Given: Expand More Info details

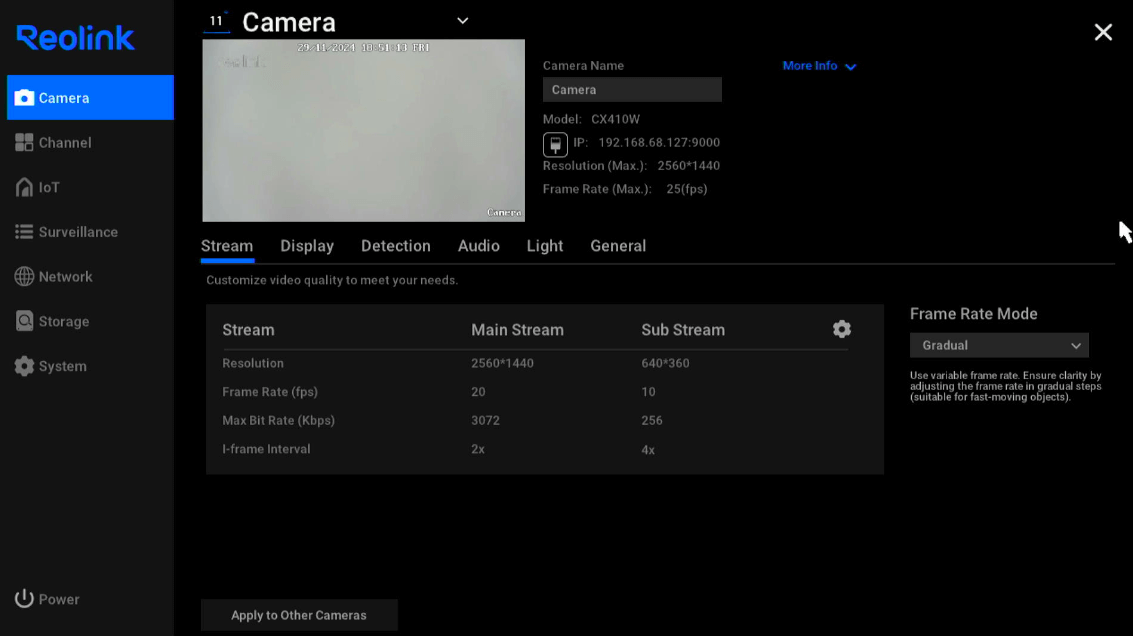Looking at the screenshot, I should pyautogui.click(x=819, y=66).
